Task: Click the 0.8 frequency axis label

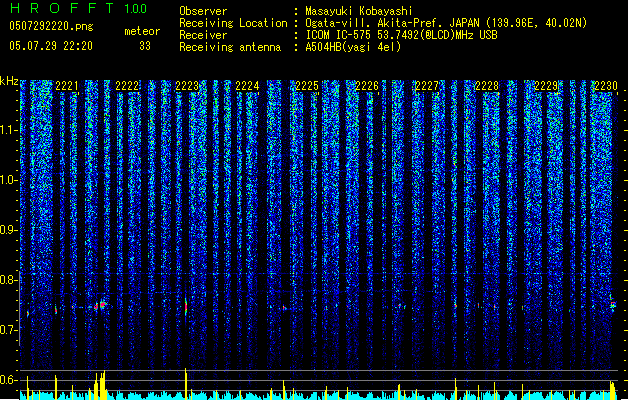Action: (8, 280)
